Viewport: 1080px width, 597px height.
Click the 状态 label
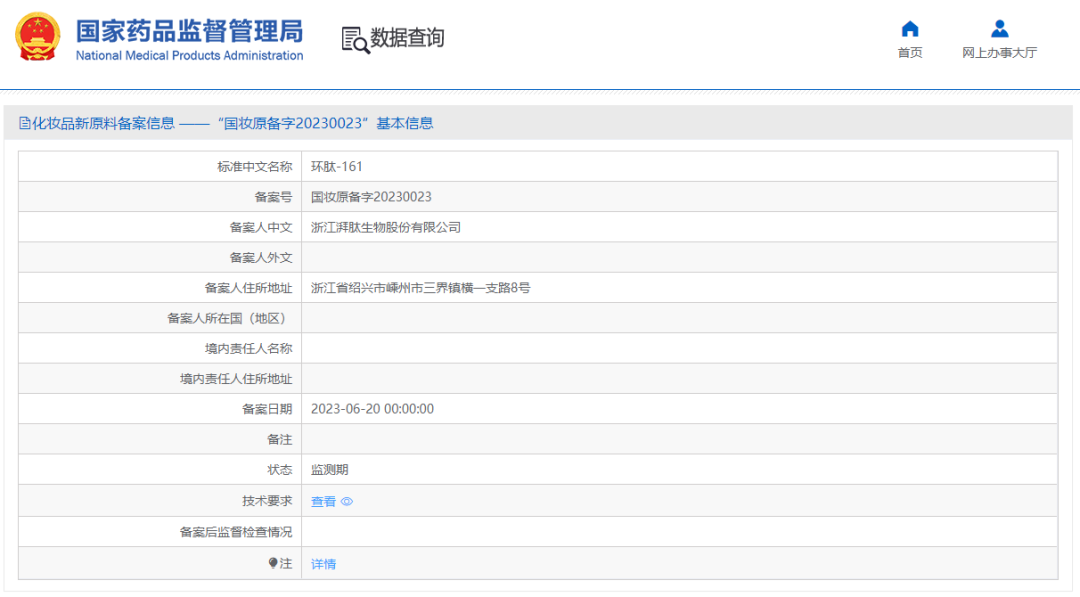tap(280, 470)
